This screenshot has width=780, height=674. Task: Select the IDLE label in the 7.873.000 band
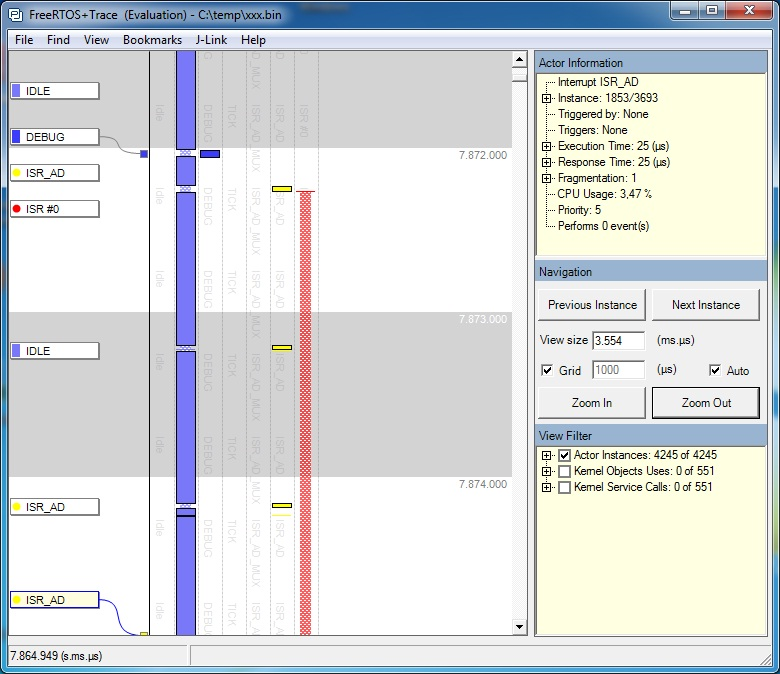[x=55, y=351]
